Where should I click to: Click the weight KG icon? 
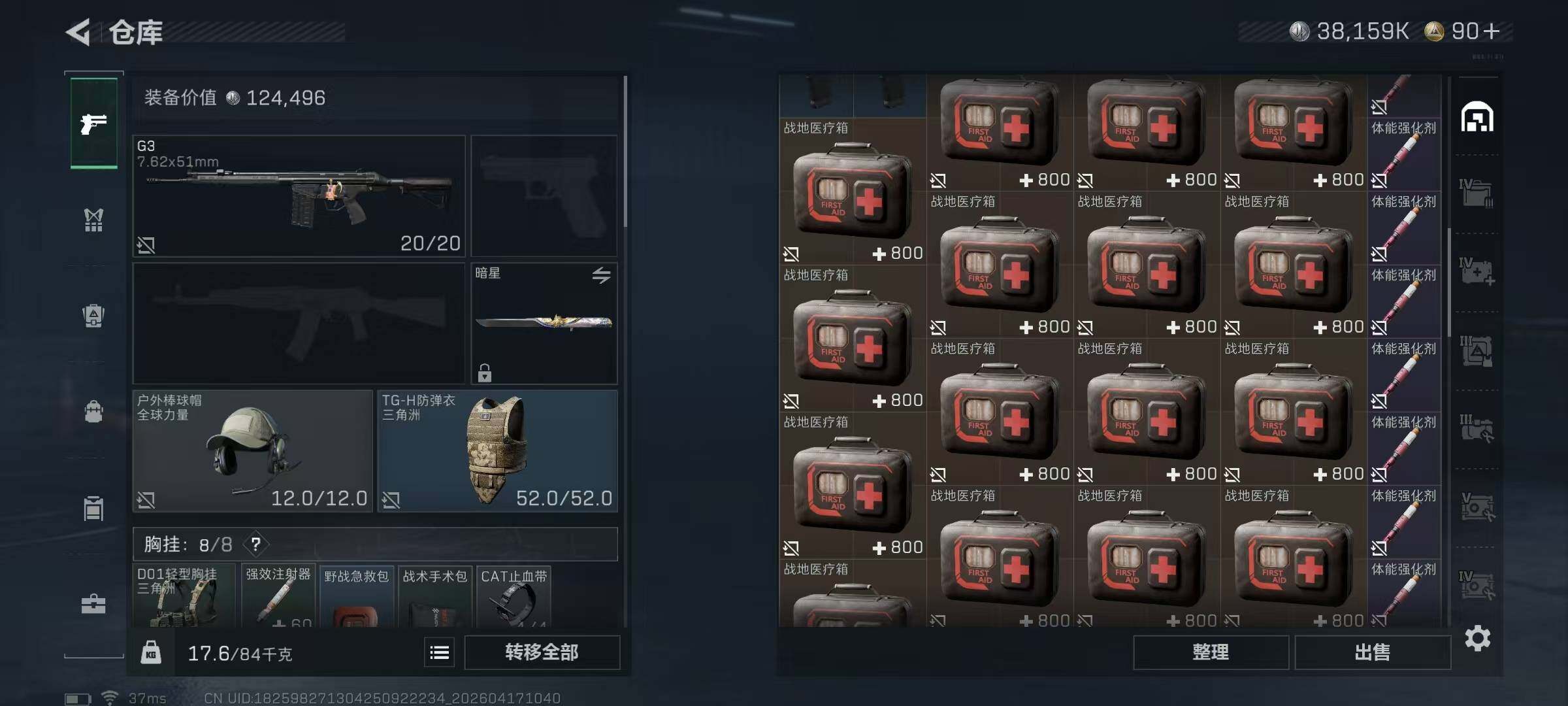pos(151,652)
